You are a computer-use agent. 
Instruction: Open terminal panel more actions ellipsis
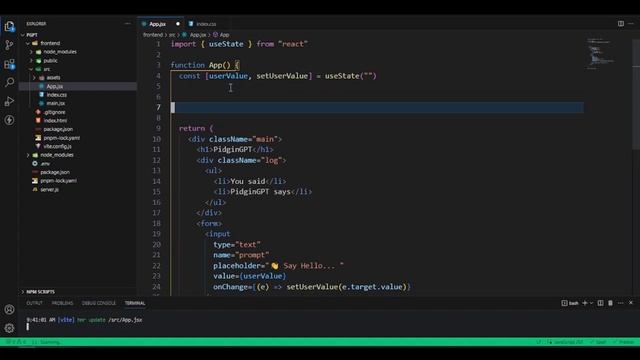coord(621,303)
